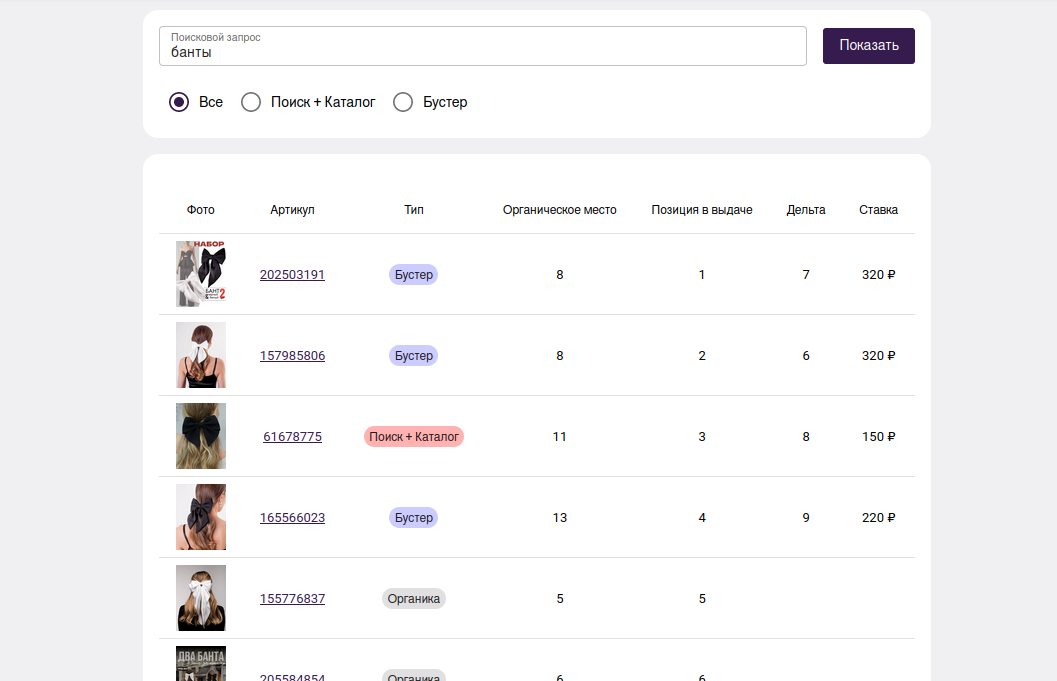
Task: Open article link 61678775
Action: point(292,437)
